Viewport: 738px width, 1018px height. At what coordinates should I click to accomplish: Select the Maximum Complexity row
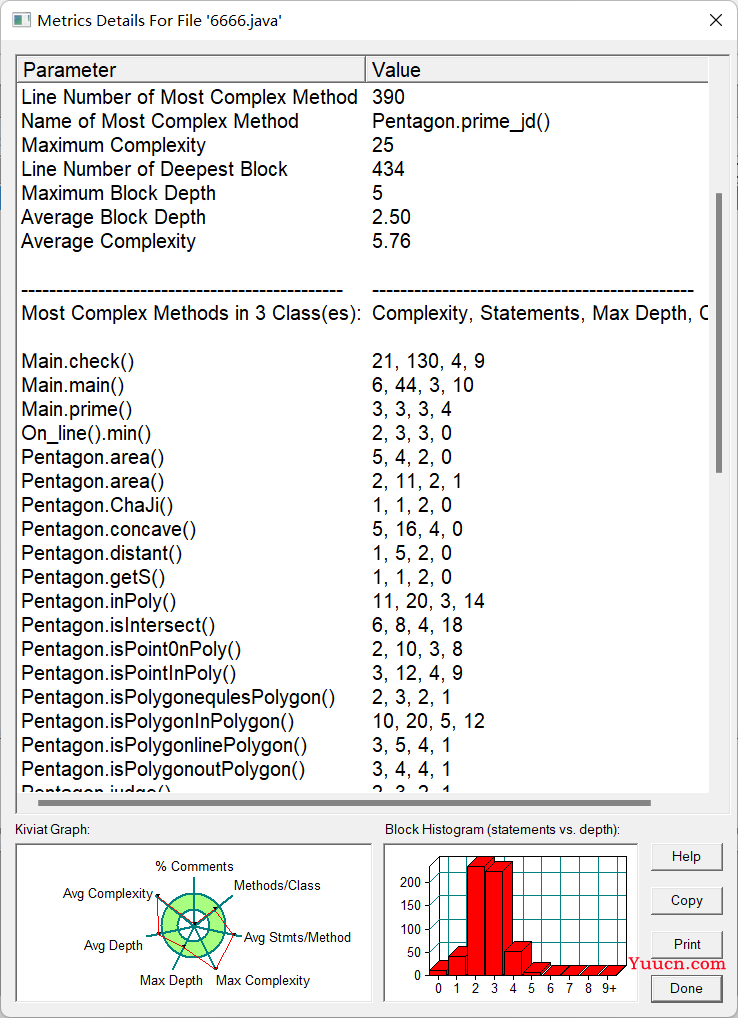[363, 145]
